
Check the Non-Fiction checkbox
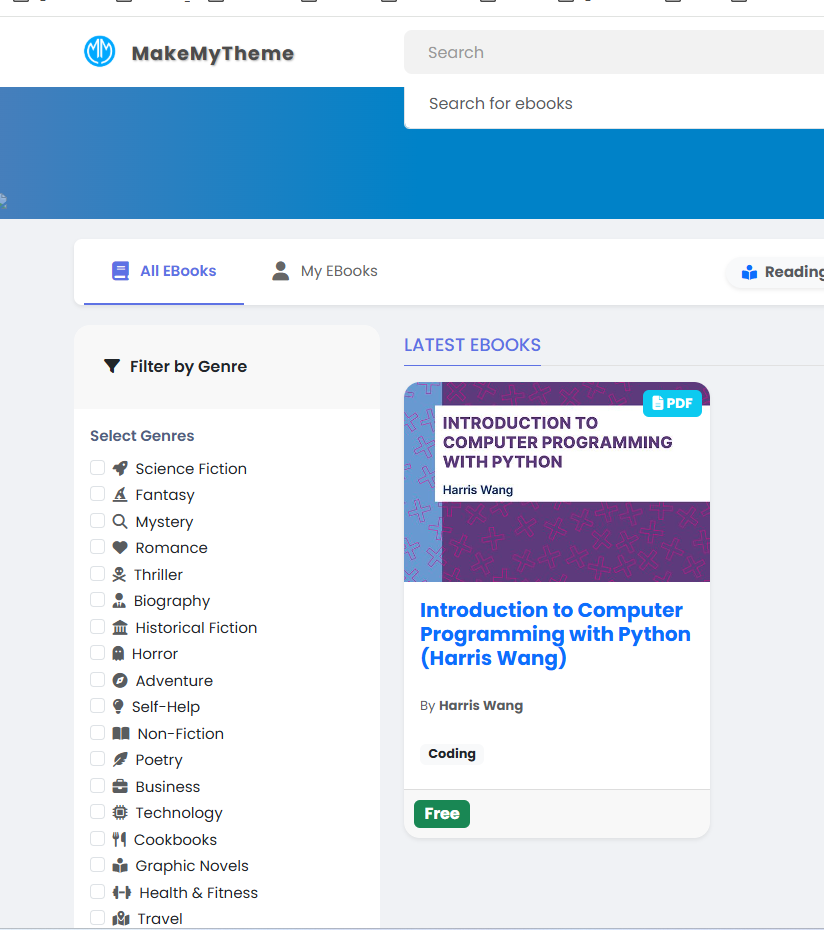pos(97,732)
